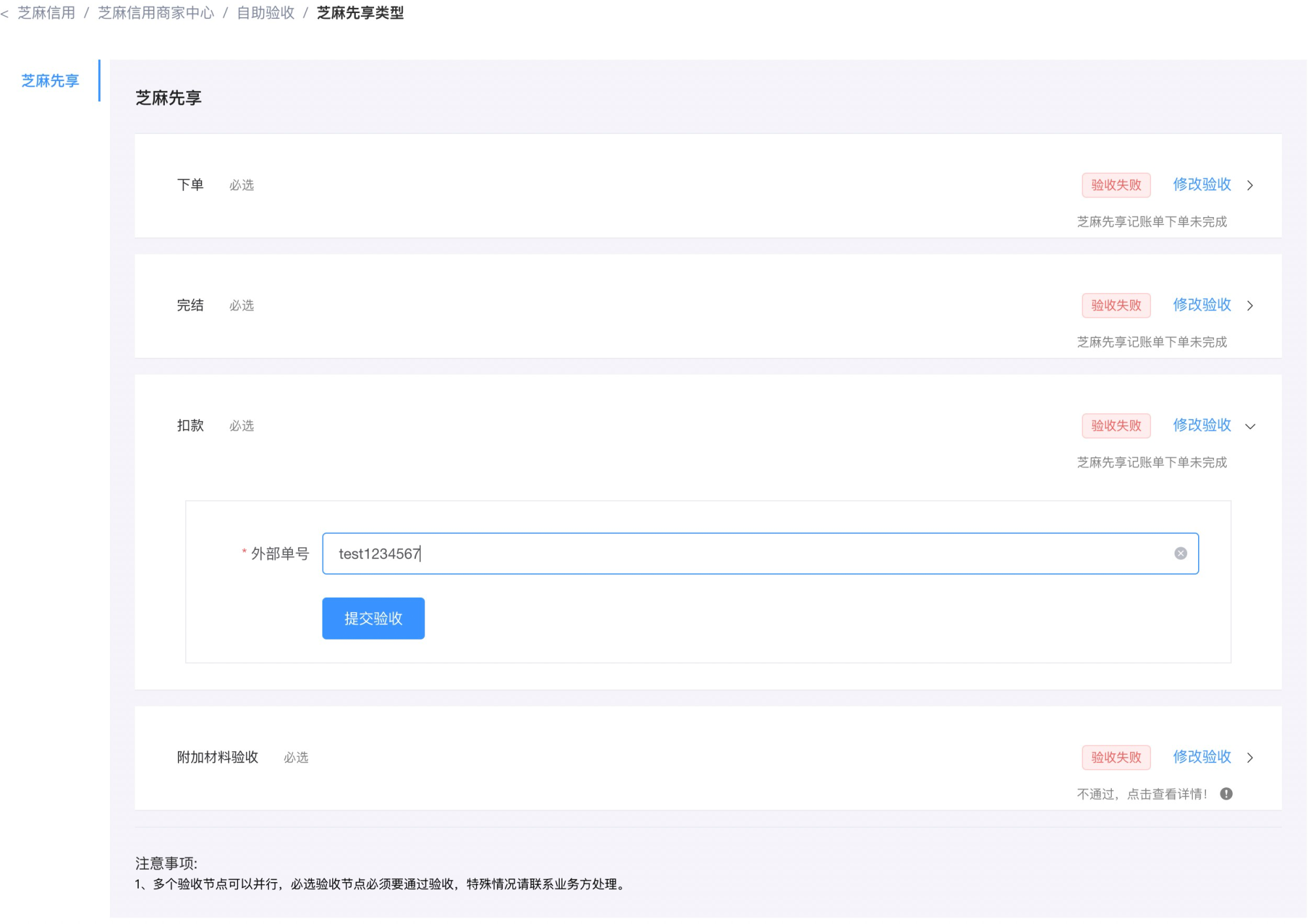Click 芝麻先享记账单下单未完成 under 完结 row
This screenshot has height=924, width=1308.
(x=1152, y=342)
